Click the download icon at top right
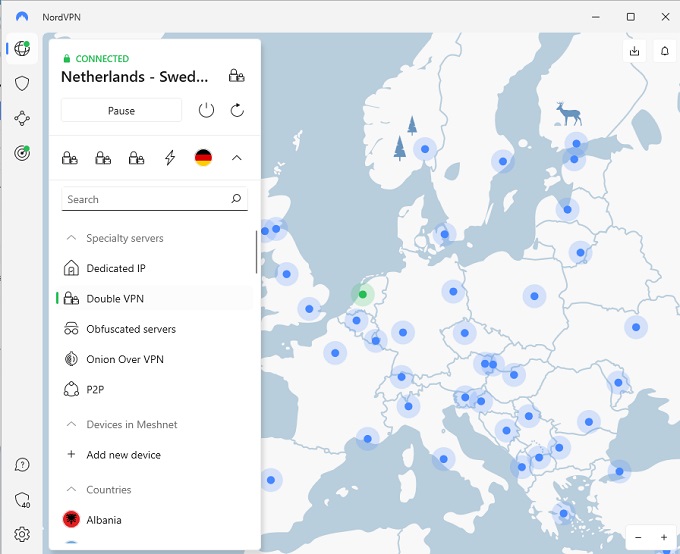 (x=634, y=51)
